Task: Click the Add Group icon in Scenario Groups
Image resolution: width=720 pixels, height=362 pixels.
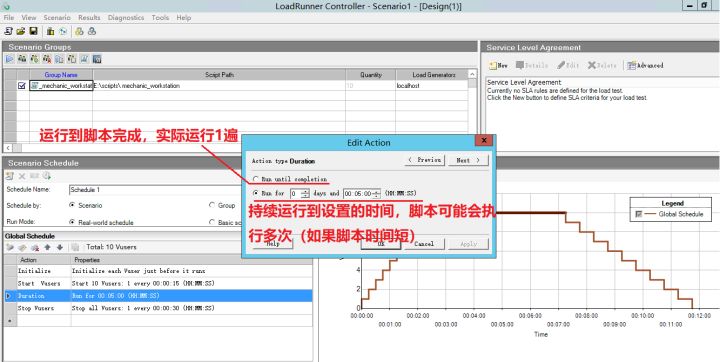Action: click(x=34, y=59)
